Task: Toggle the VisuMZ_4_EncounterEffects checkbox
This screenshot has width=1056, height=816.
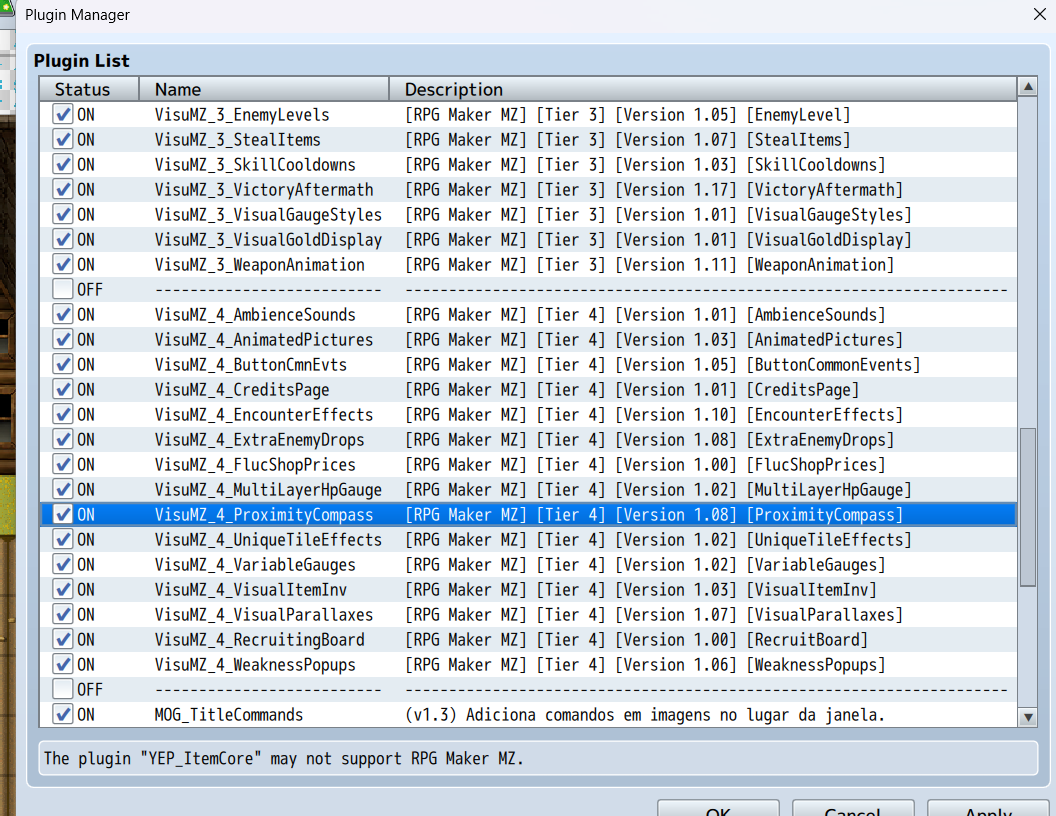Action: tap(63, 415)
